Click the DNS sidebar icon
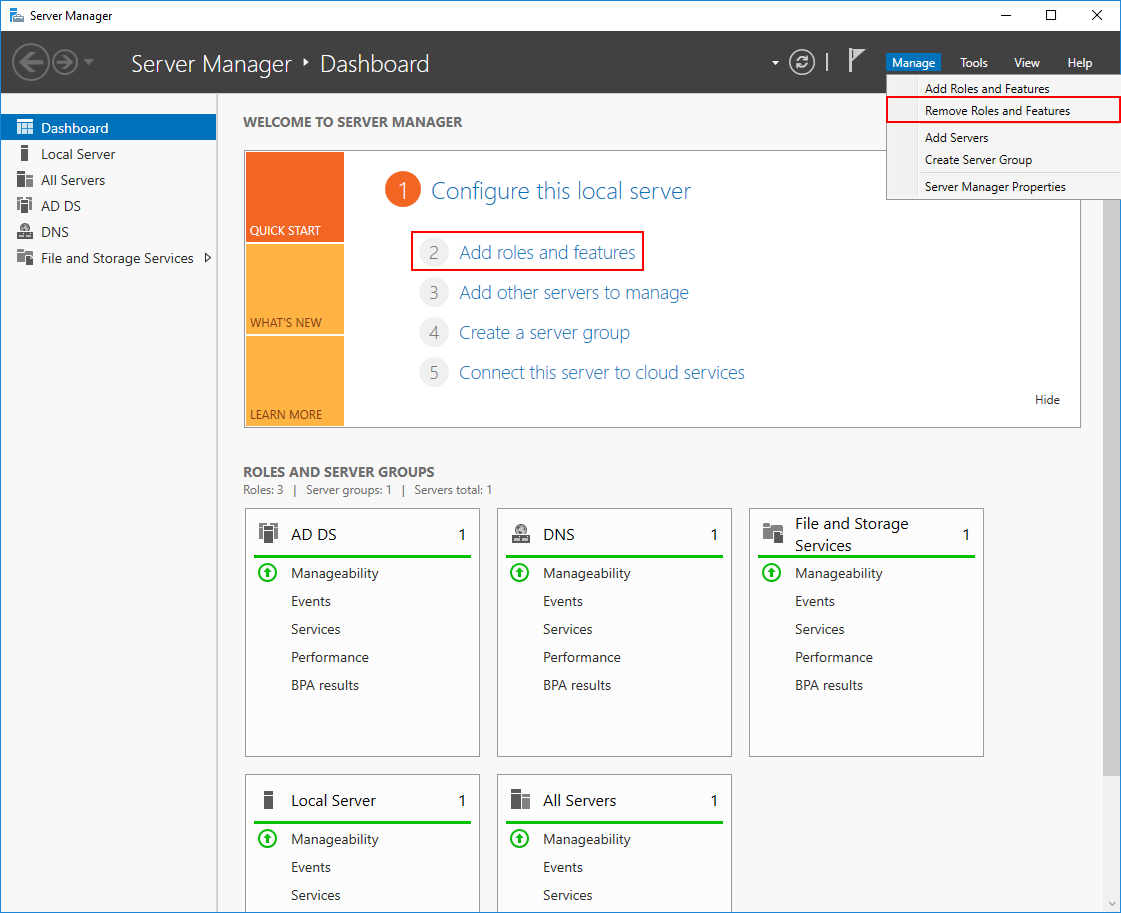1121x913 pixels. [25, 231]
